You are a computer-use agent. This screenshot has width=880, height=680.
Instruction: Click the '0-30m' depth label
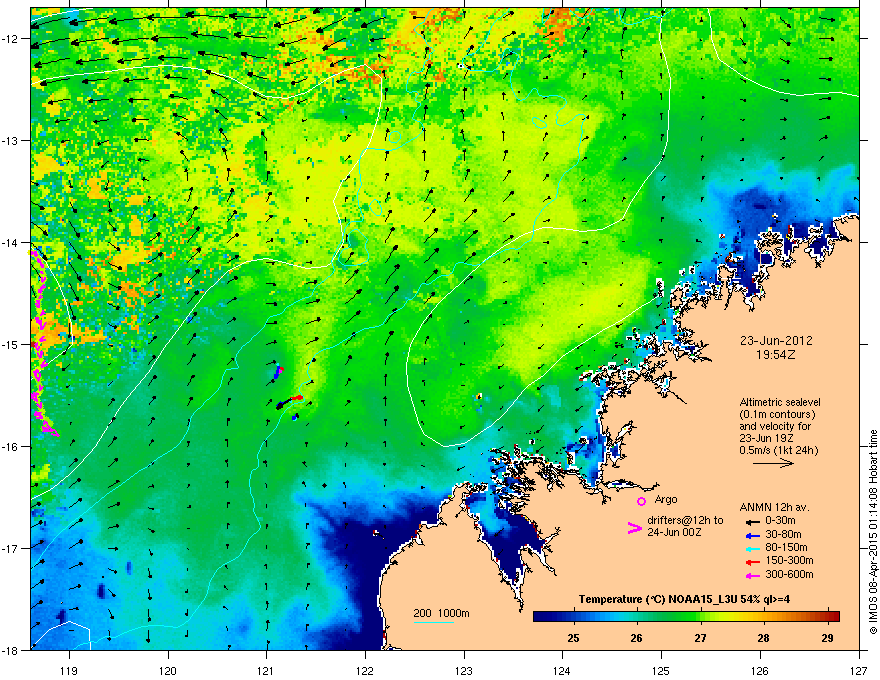(x=780, y=521)
